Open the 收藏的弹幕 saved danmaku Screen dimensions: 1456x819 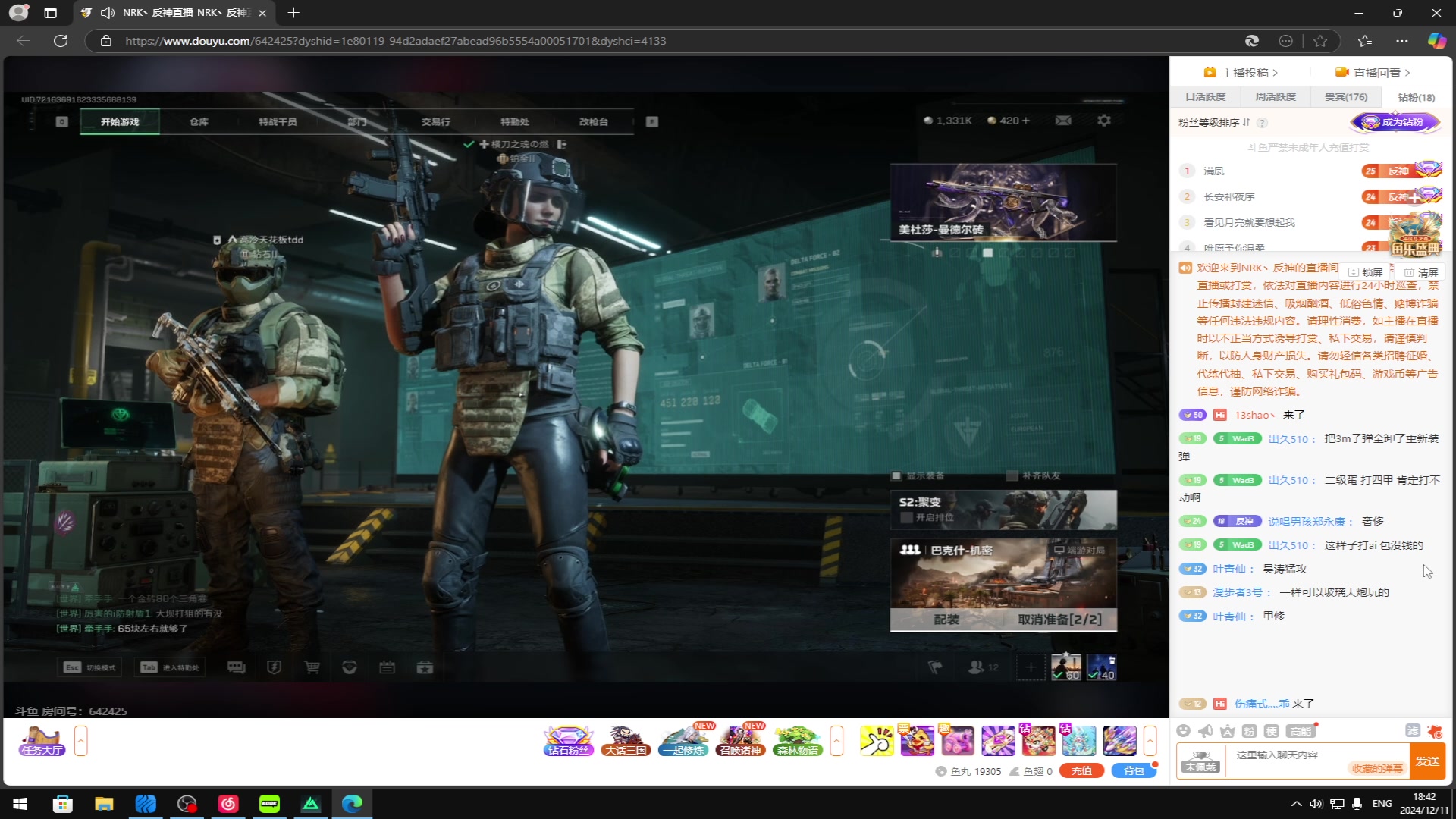(x=1377, y=768)
